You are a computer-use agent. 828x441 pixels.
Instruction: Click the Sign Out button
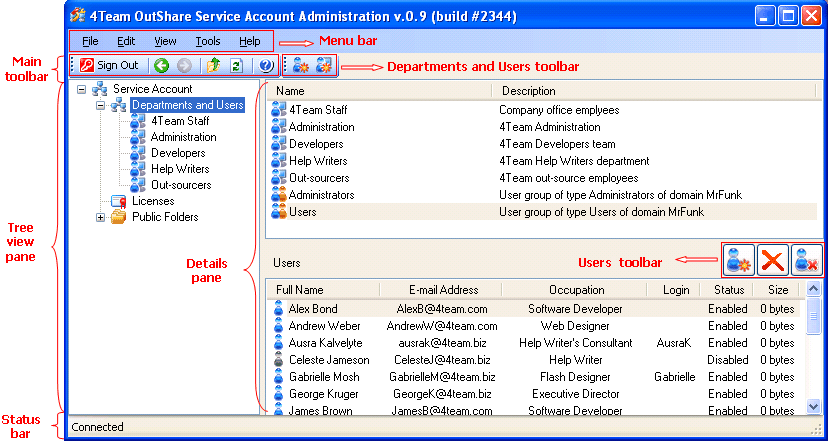pos(109,65)
